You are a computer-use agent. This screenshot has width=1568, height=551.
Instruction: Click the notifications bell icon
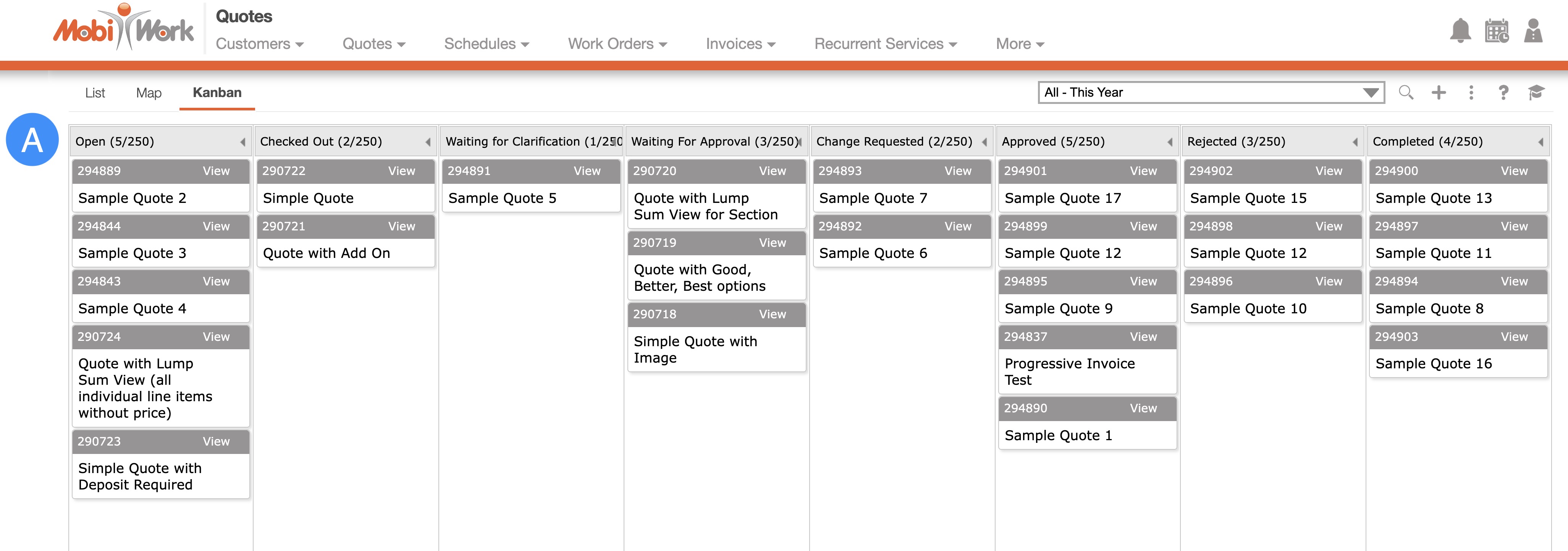point(1460,31)
